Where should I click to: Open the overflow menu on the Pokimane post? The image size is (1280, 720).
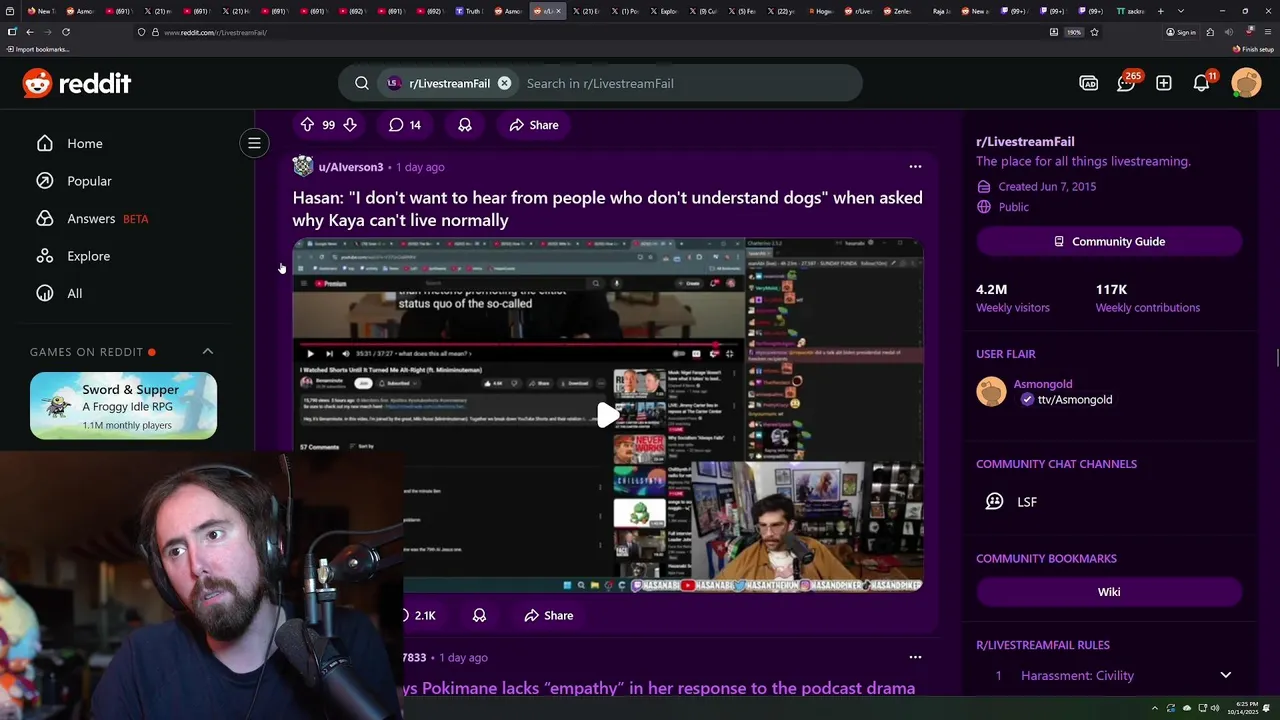click(x=915, y=657)
